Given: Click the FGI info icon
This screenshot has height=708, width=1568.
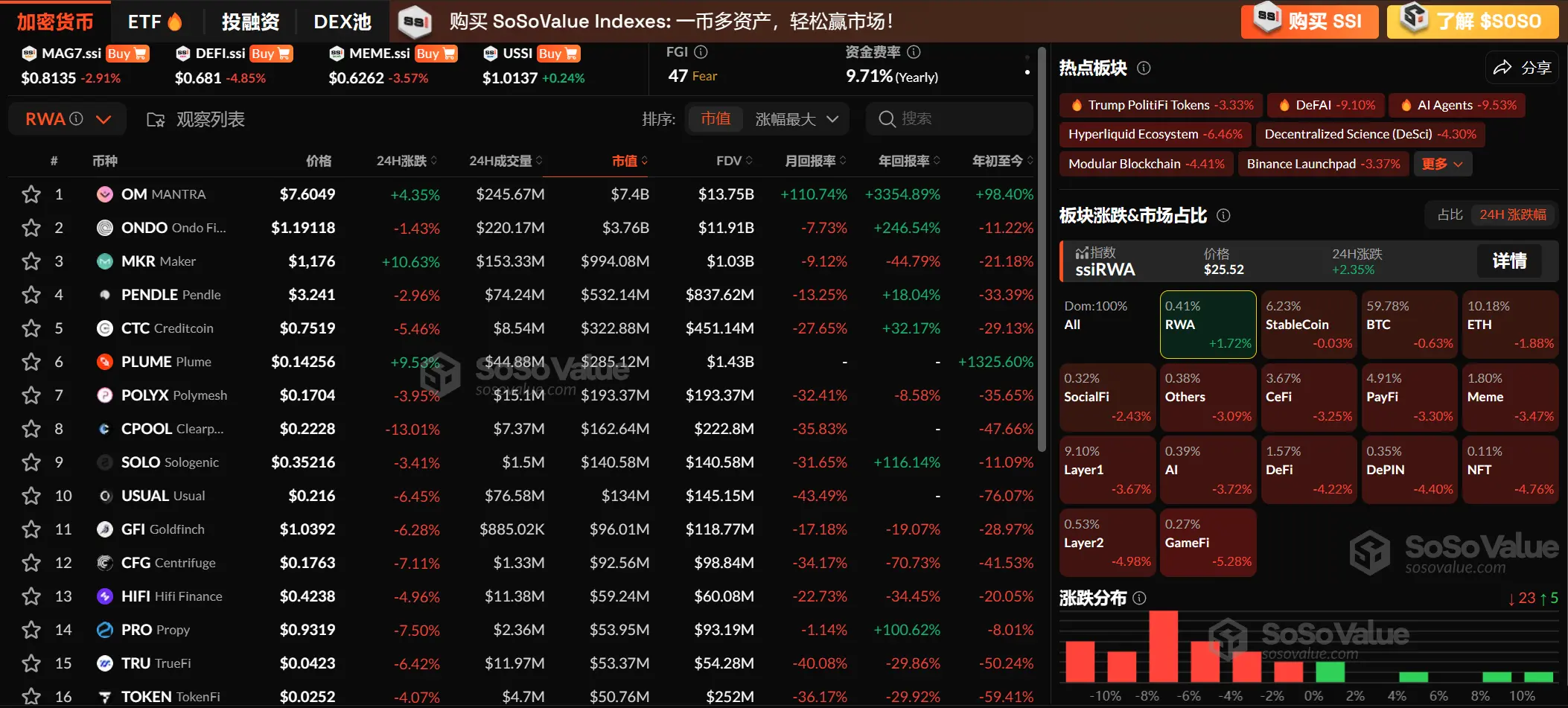Looking at the screenshot, I should click(x=701, y=51).
